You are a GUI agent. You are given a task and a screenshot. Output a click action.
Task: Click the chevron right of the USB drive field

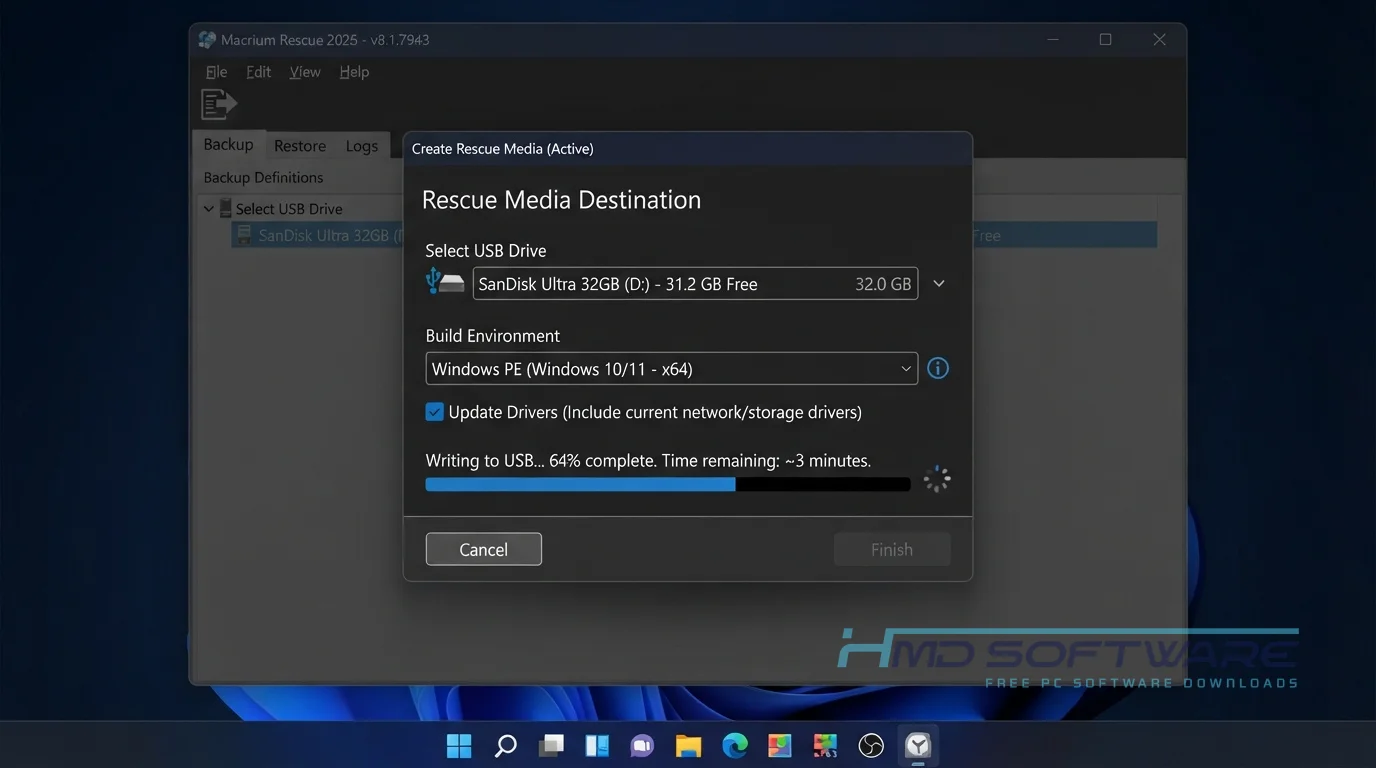coord(939,283)
